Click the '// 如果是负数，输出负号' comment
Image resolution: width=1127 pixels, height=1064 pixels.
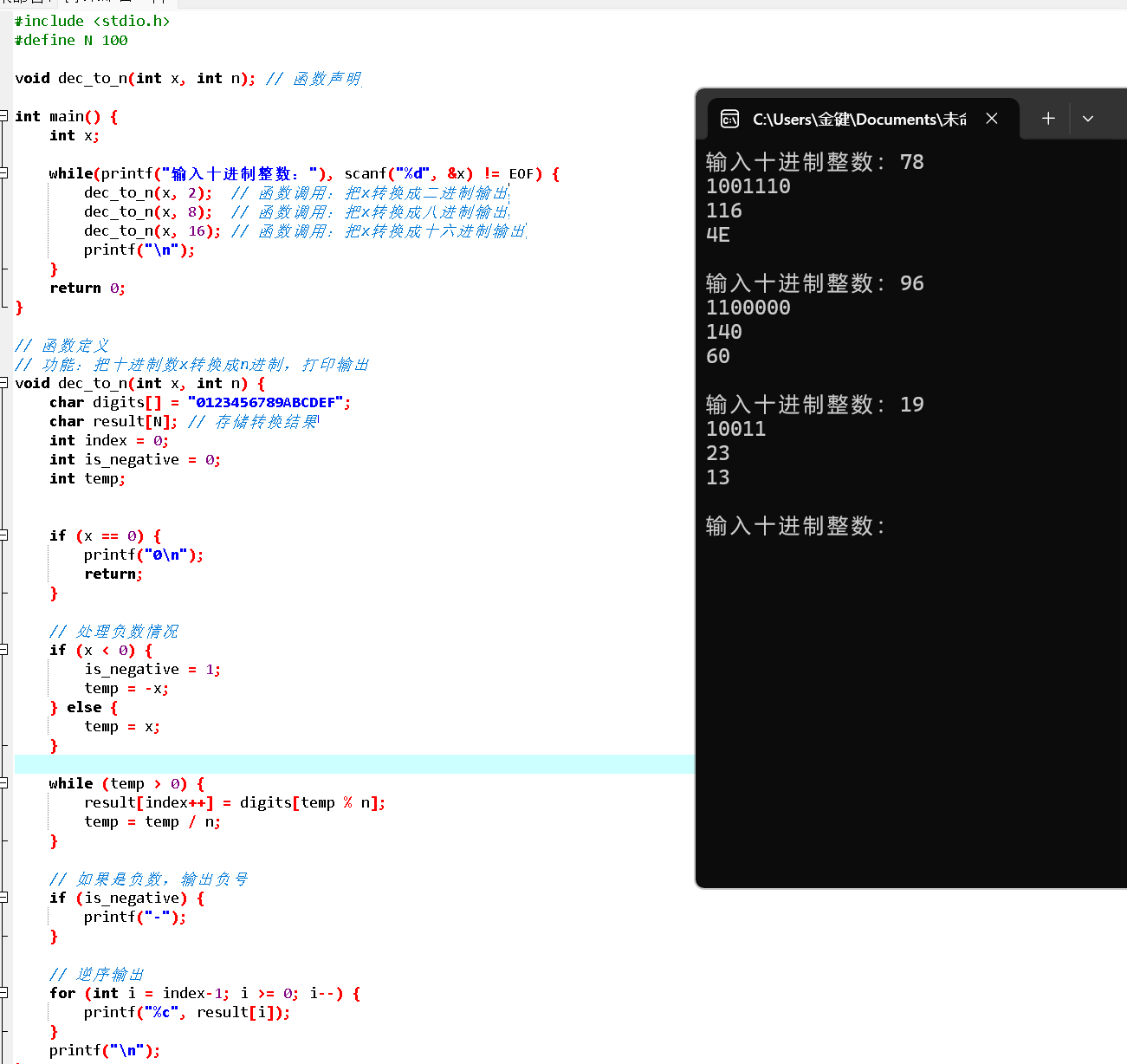pos(148,879)
